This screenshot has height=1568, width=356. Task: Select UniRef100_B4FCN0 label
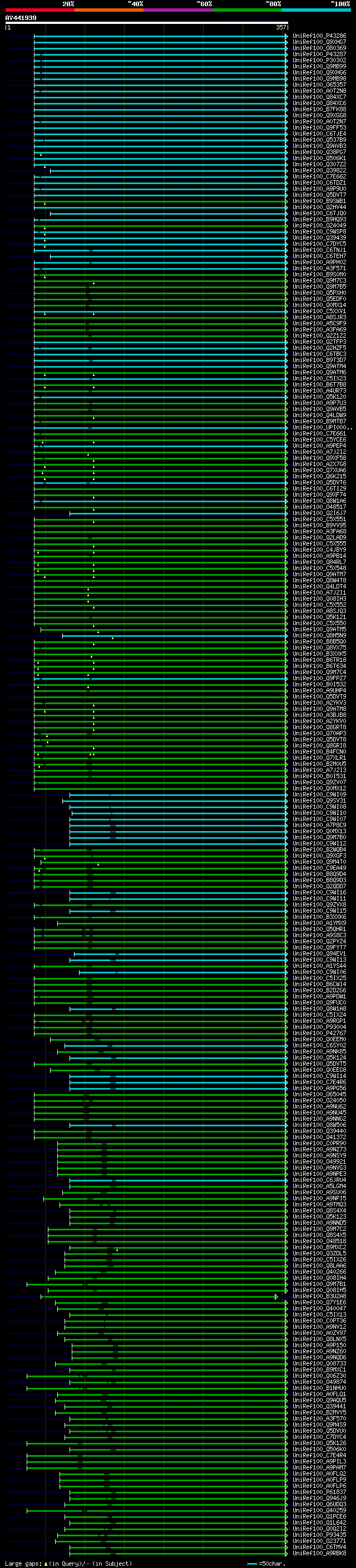319,752
